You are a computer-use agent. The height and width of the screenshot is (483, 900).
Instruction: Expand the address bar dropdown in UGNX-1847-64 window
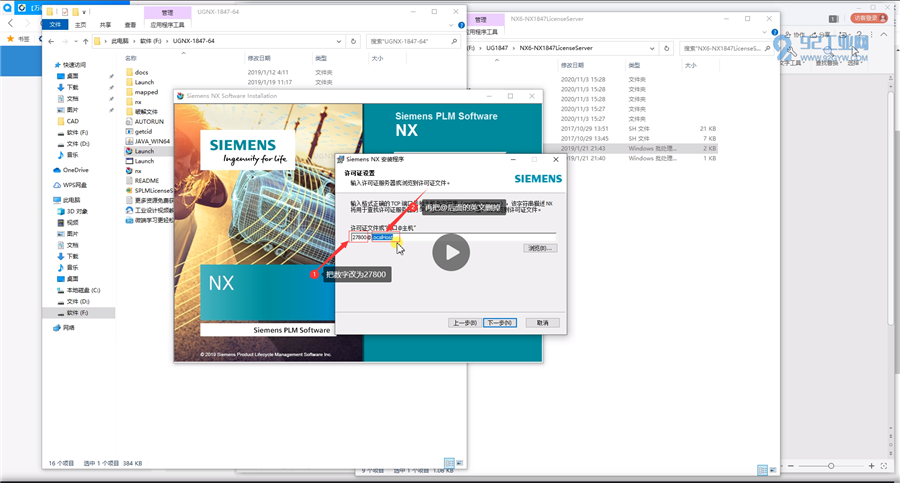pos(339,41)
